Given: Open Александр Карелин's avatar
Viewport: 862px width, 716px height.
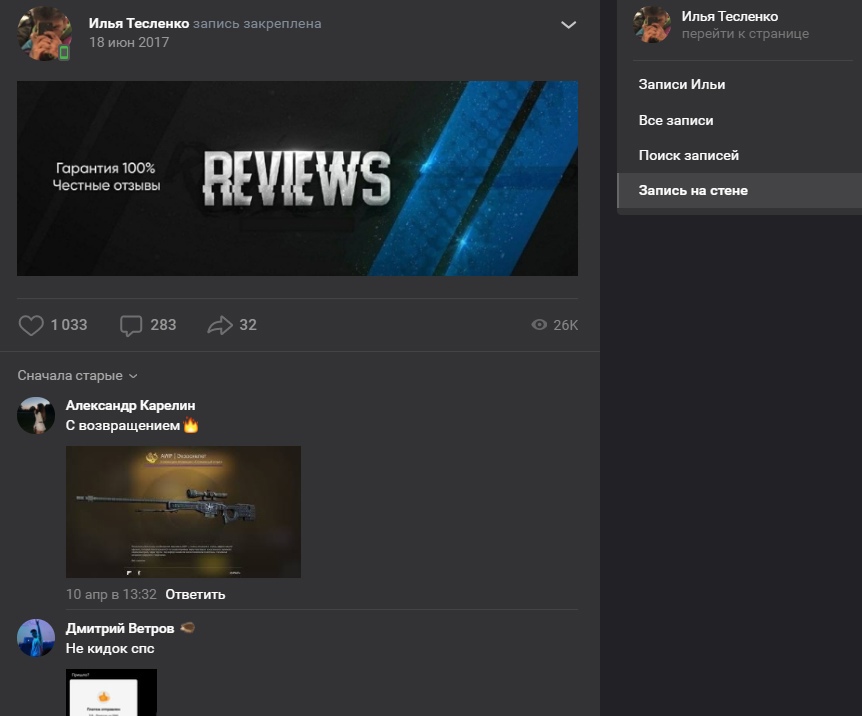Looking at the screenshot, I should (36, 415).
